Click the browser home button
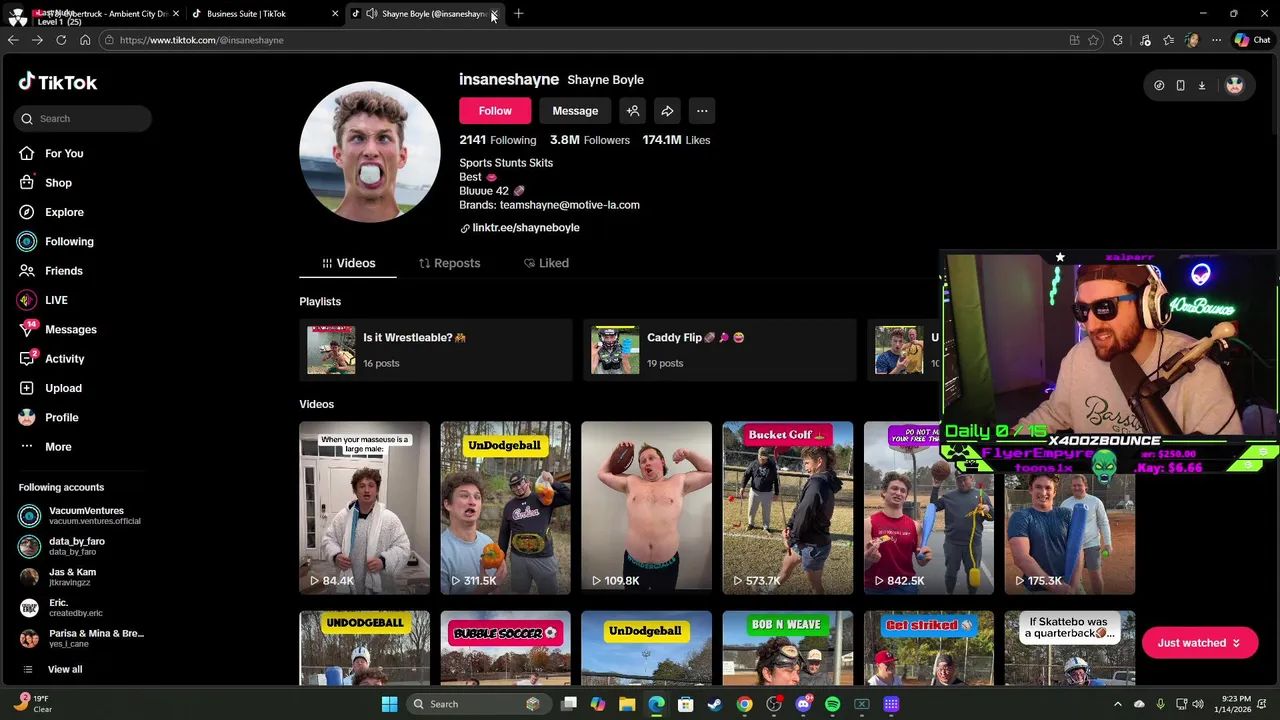Viewport: 1280px width, 720px height. point(85,40)
